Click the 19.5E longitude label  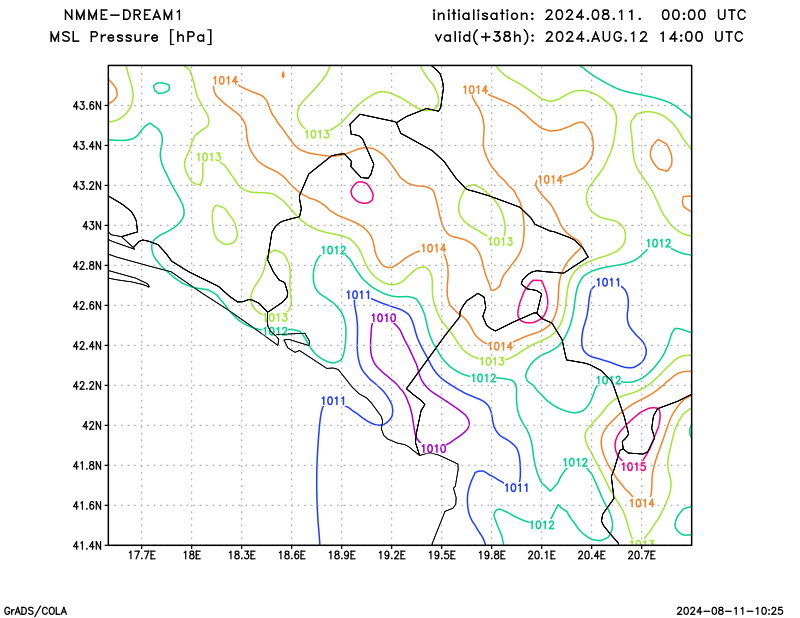tap(441, 556)
